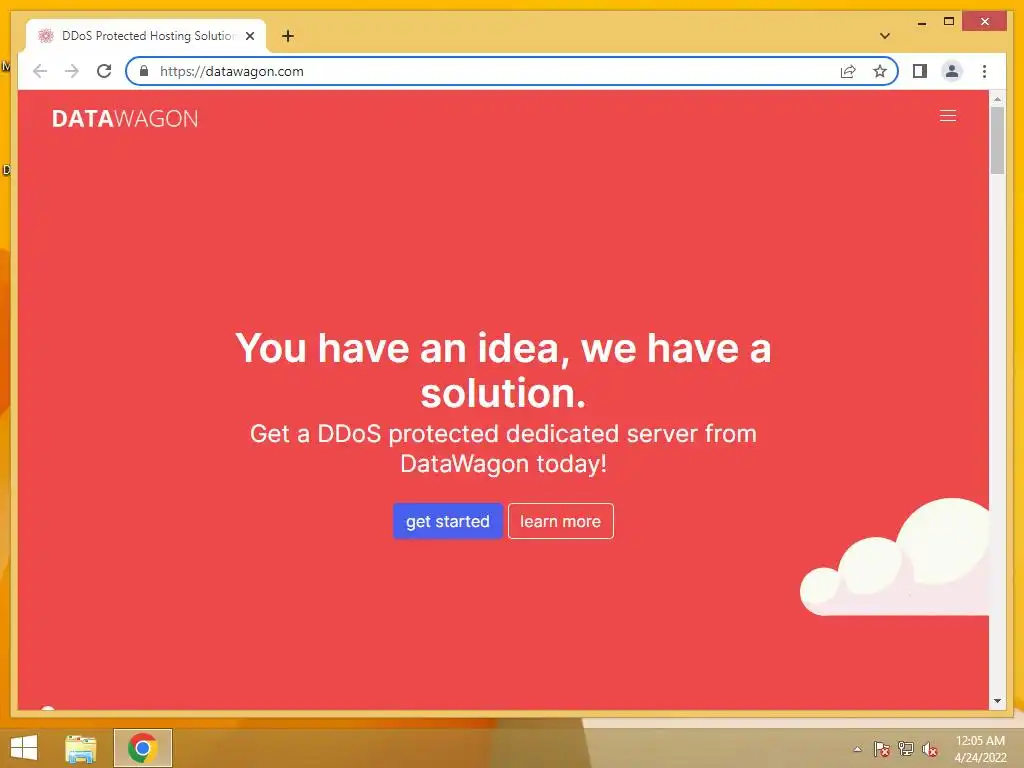The height and width of the screenshot is (768, 1024).
Task: Click the muted volume tray icon
Action: pyautogui.click(x=930, y=749)
